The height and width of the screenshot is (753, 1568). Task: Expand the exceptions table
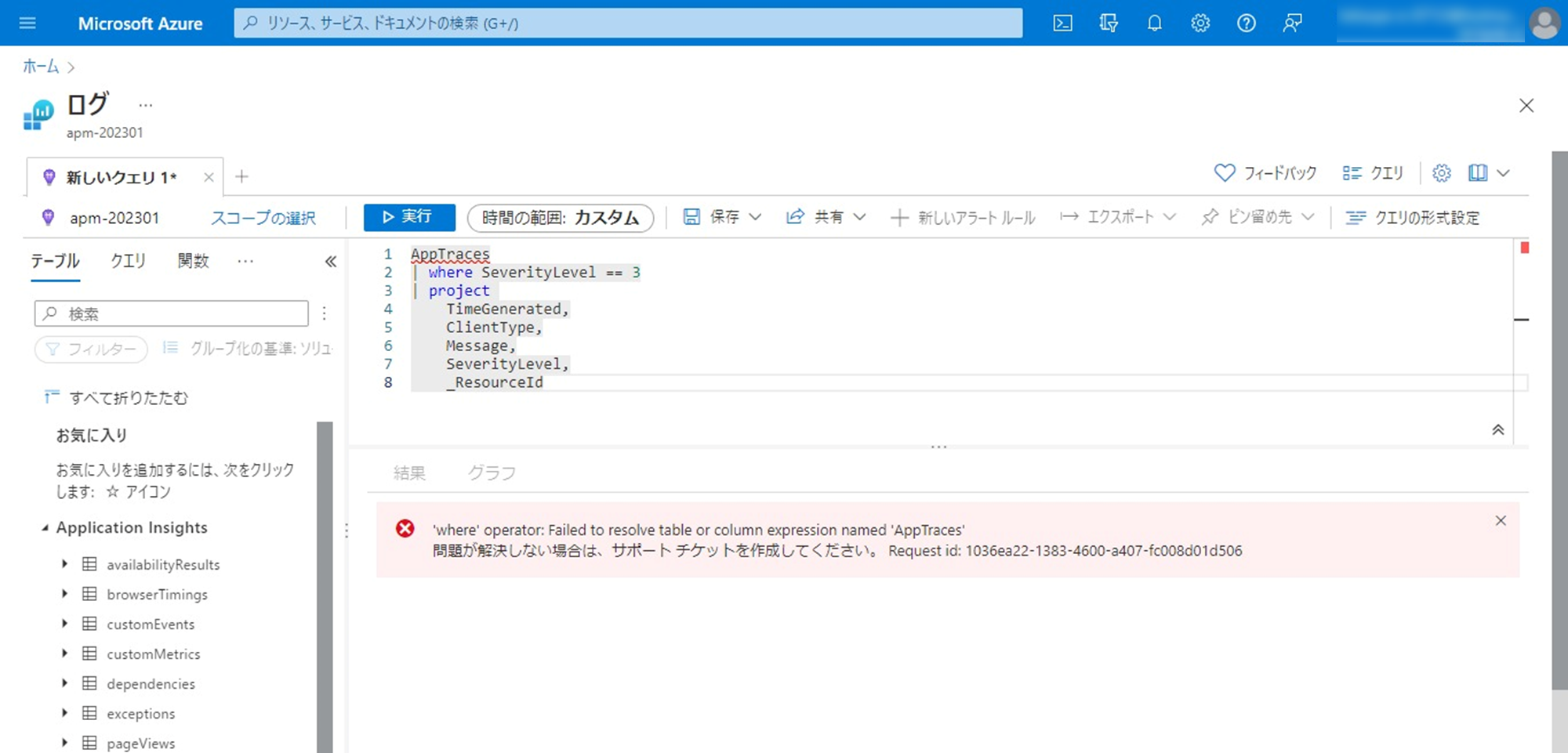pyautogui.click(x=64, y=712)
